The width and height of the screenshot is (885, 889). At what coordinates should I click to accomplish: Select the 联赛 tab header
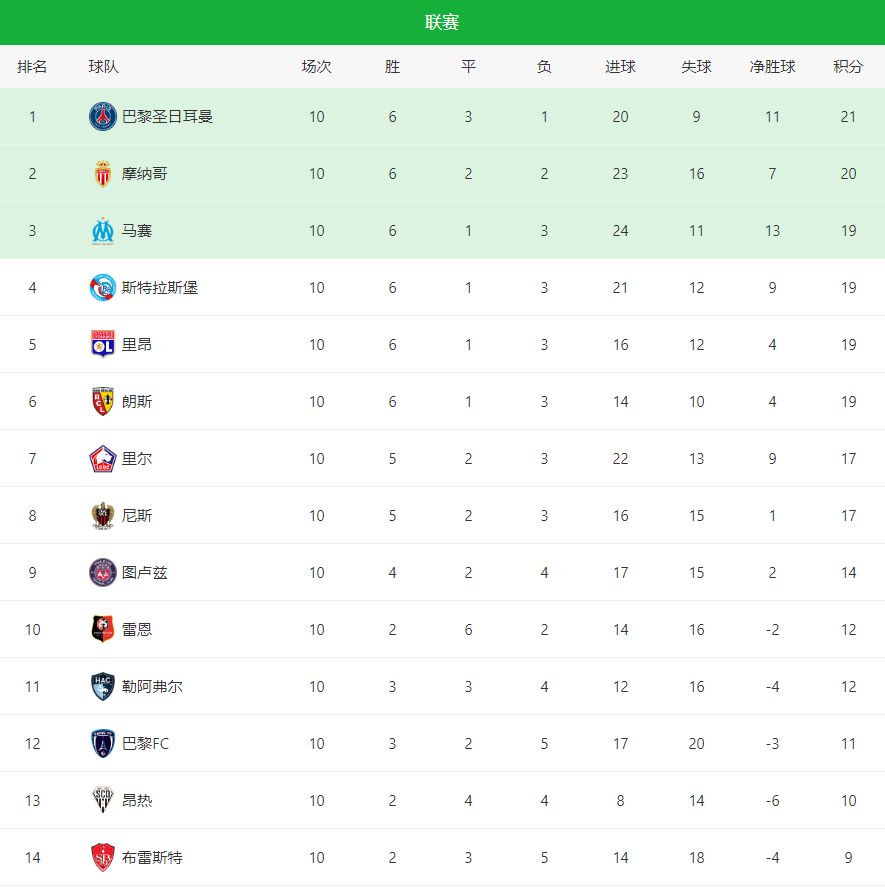[442, 22]
